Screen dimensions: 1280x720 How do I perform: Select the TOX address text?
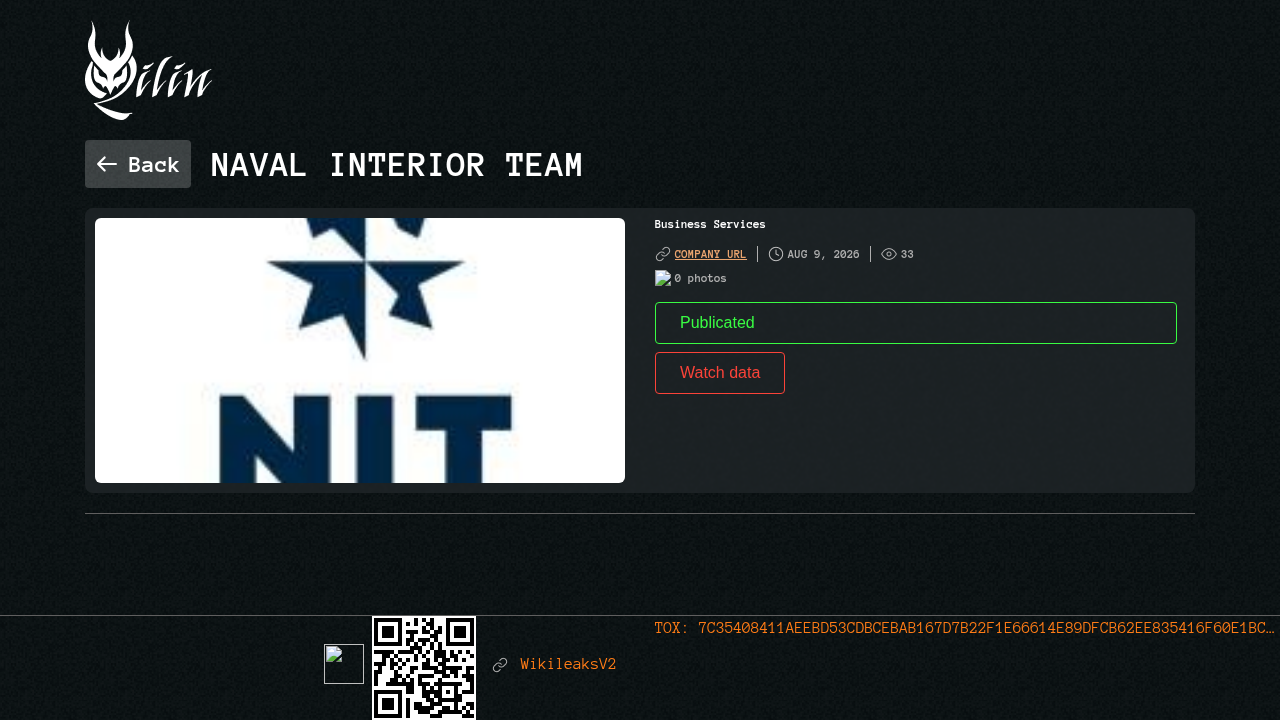pyautogui.click(x=965, y=628)
